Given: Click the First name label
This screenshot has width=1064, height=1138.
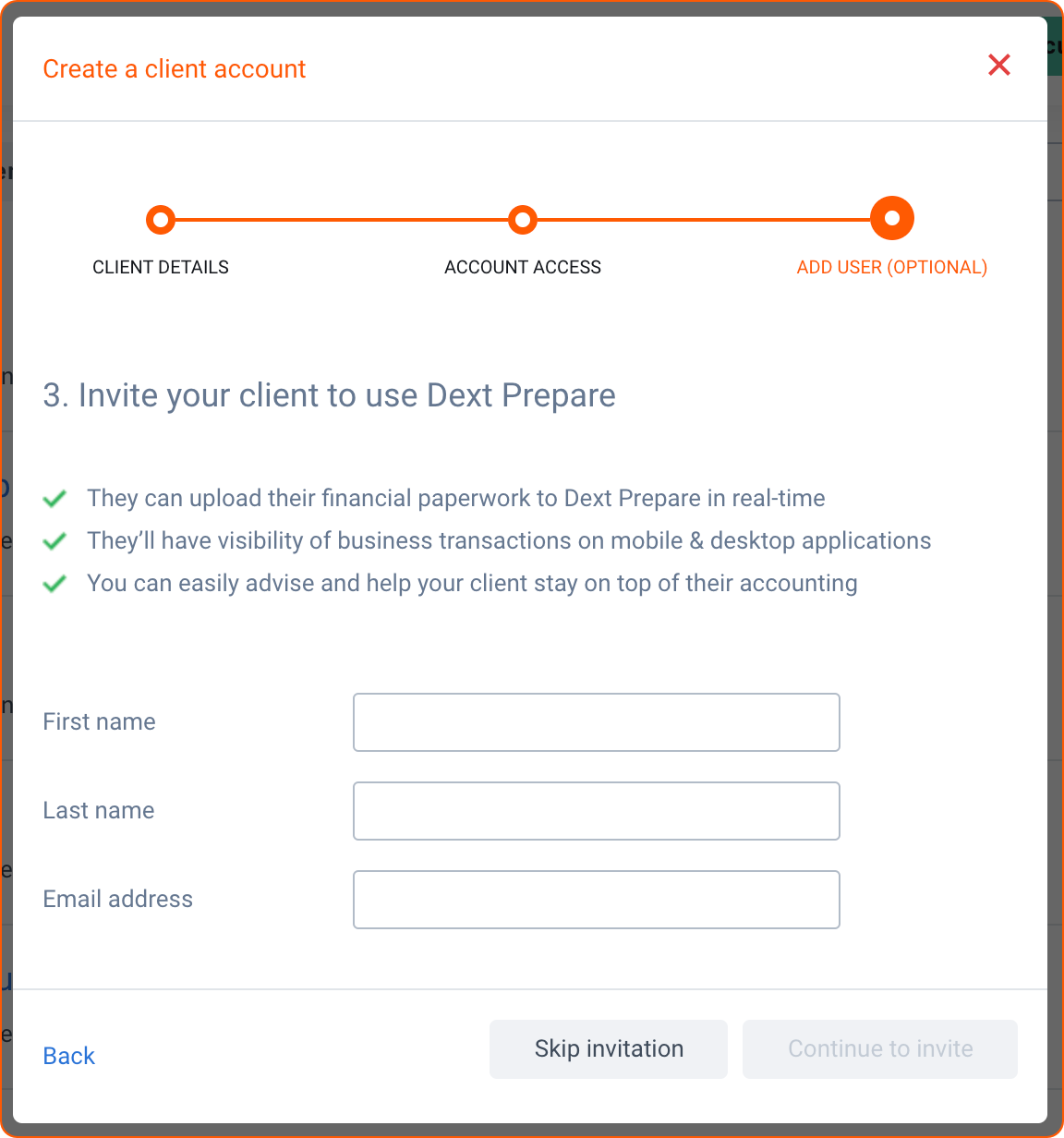Looking at the screenshot, I should click(x=100, y=721).
